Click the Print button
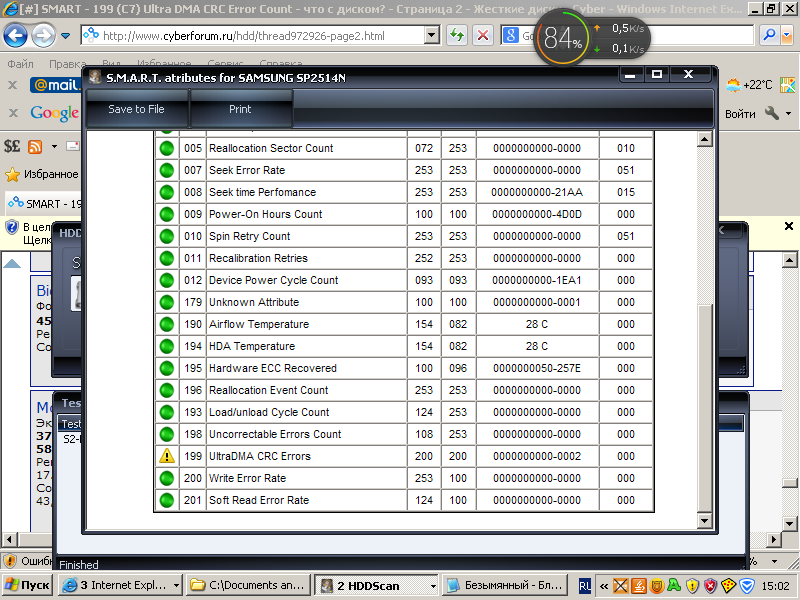Viewport: 800px width, 600px height. pos(240,109)
